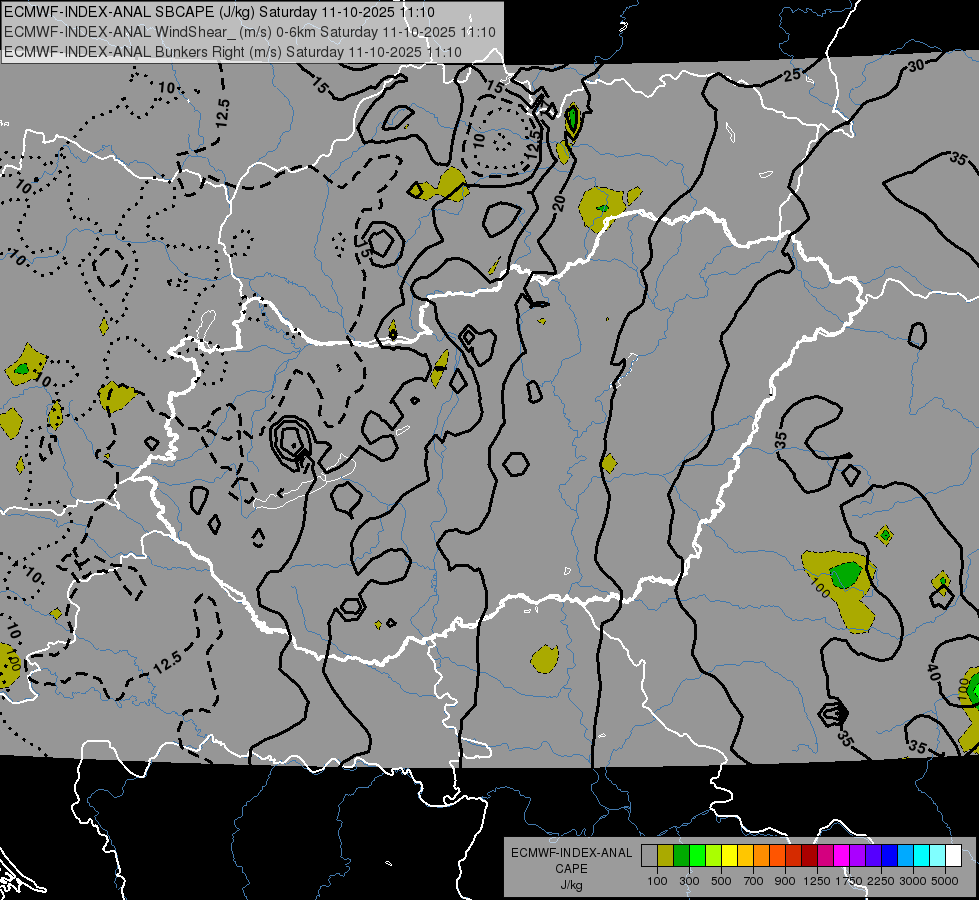The width and height of the screenshot is (979, 900).
Task: Click the contour label 30
Action: click(x=916, y=66)
